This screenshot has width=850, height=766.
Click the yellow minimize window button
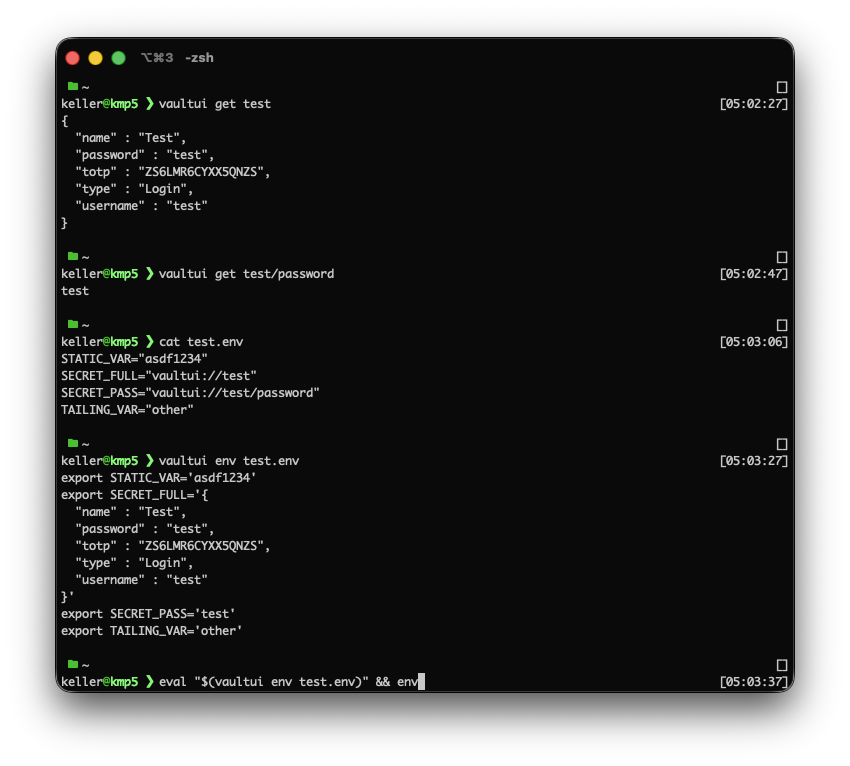tap(95, 58)
